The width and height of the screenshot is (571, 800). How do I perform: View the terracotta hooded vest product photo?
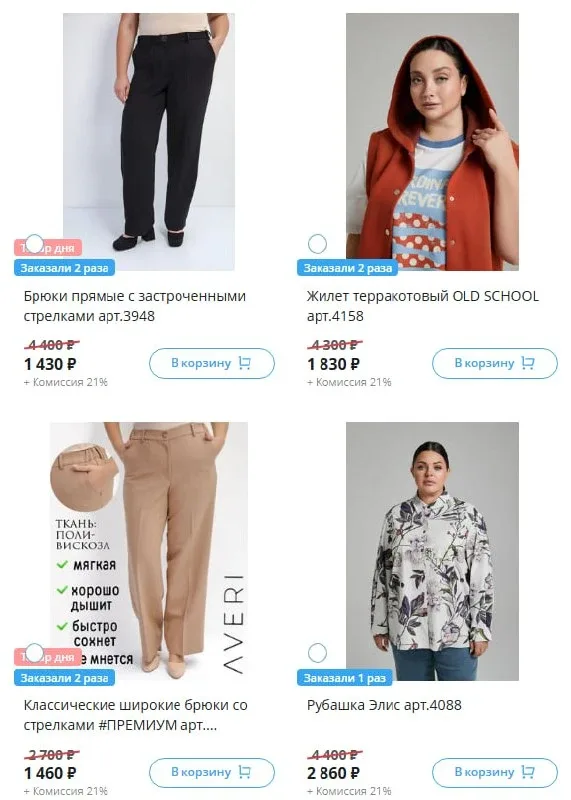432,142
